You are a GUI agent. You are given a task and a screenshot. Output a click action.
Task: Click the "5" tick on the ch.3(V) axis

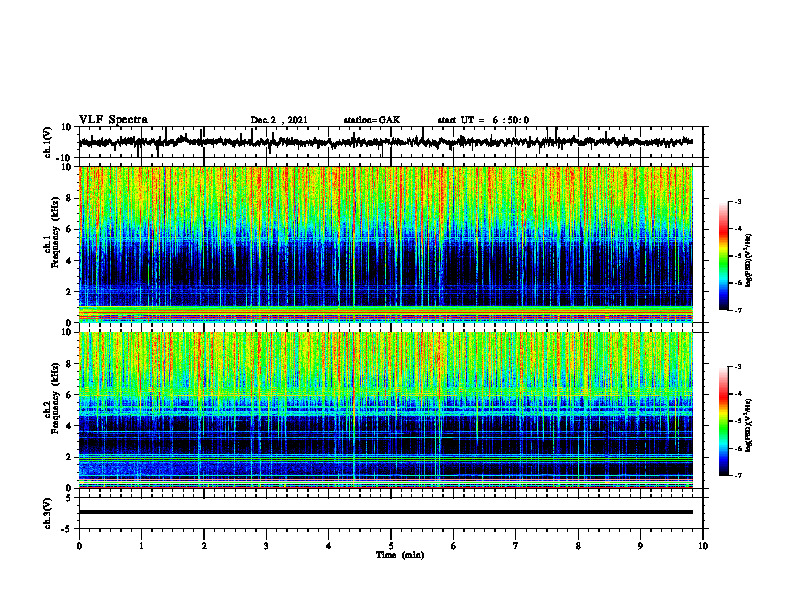[x=70, y=498]
